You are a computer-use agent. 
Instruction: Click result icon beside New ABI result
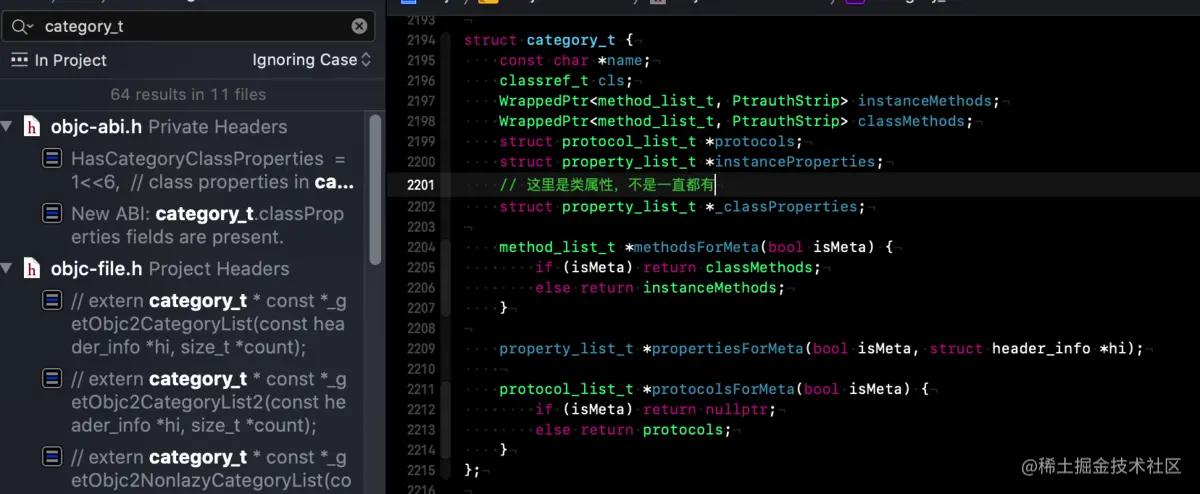(53, 214)
